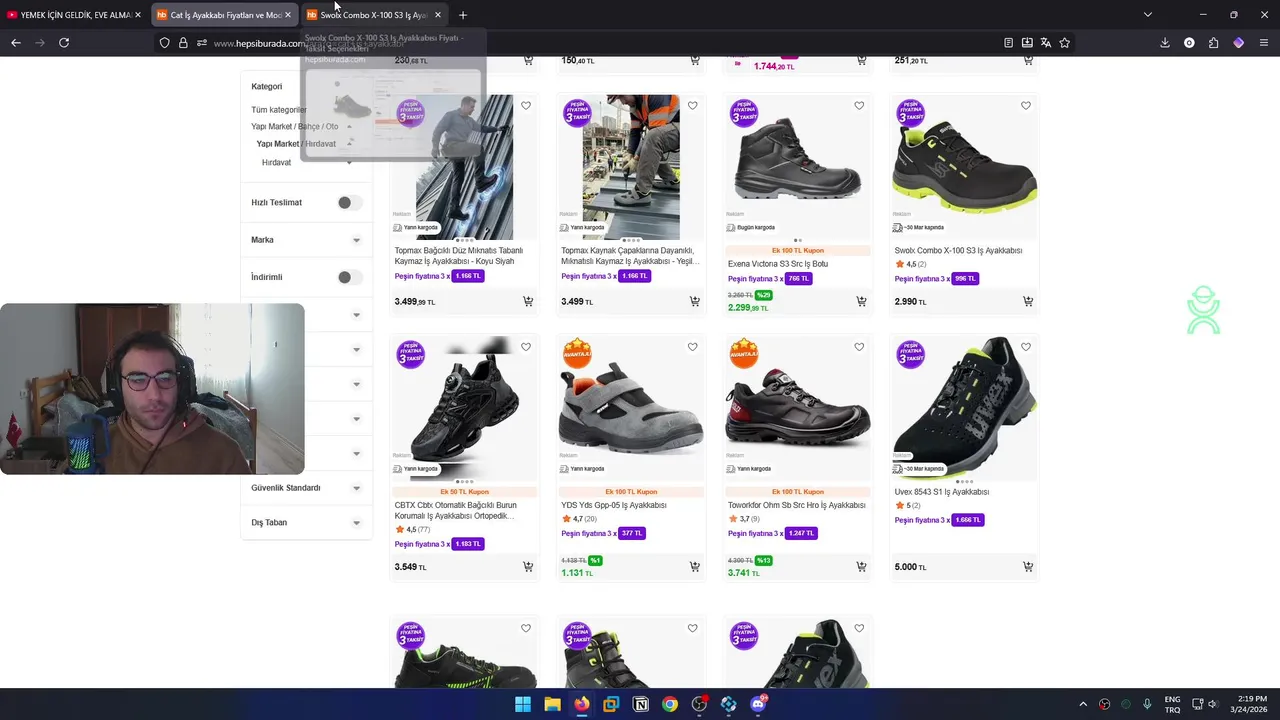The height and width of the screenshot is (720, 1280).
Task: Switch to Cat İş Ayakkabı Fiyatları tab
Action: pos(223,15)
